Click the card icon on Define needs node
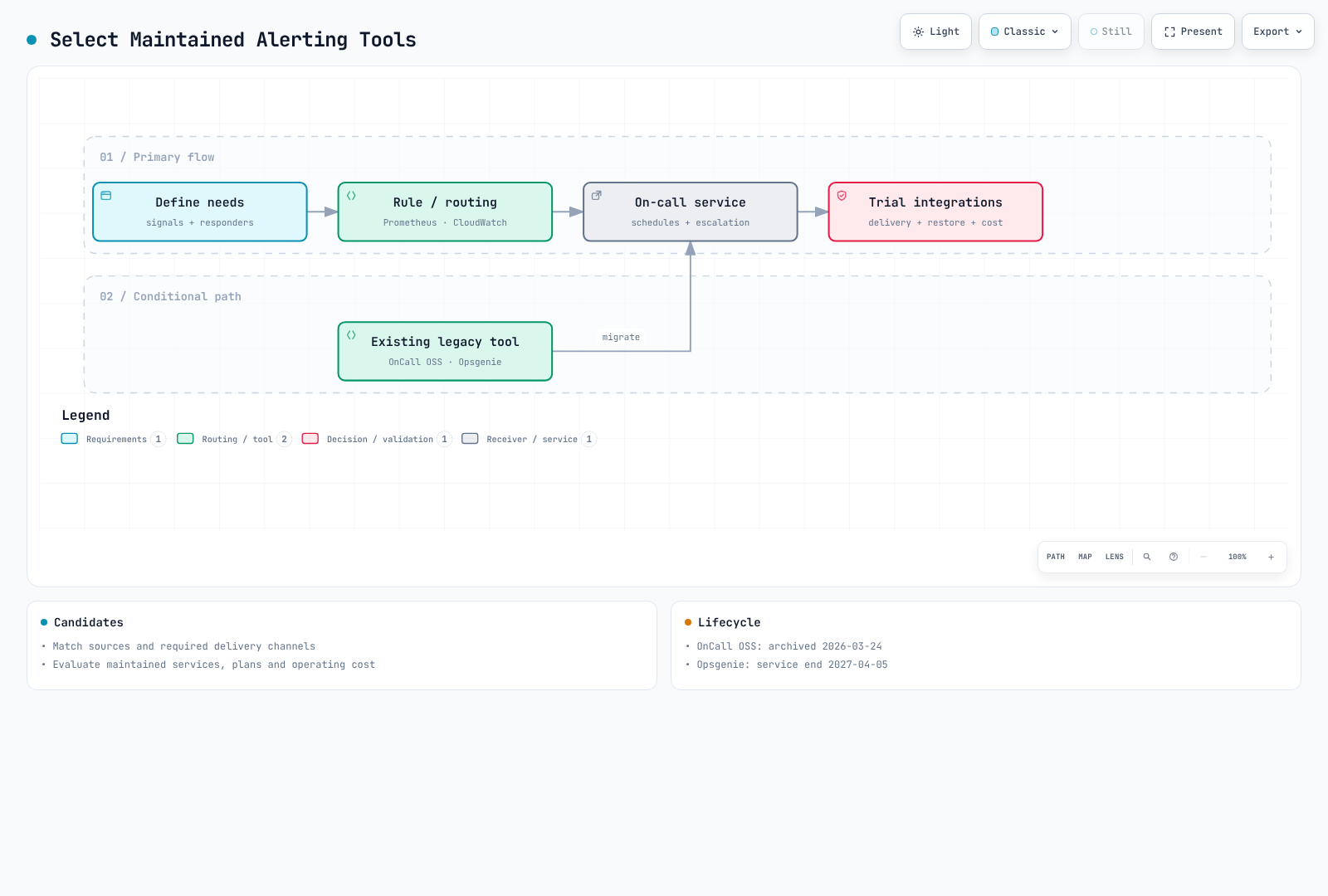This screenshot has width=1328, height=896. click(x=106, y=196)
